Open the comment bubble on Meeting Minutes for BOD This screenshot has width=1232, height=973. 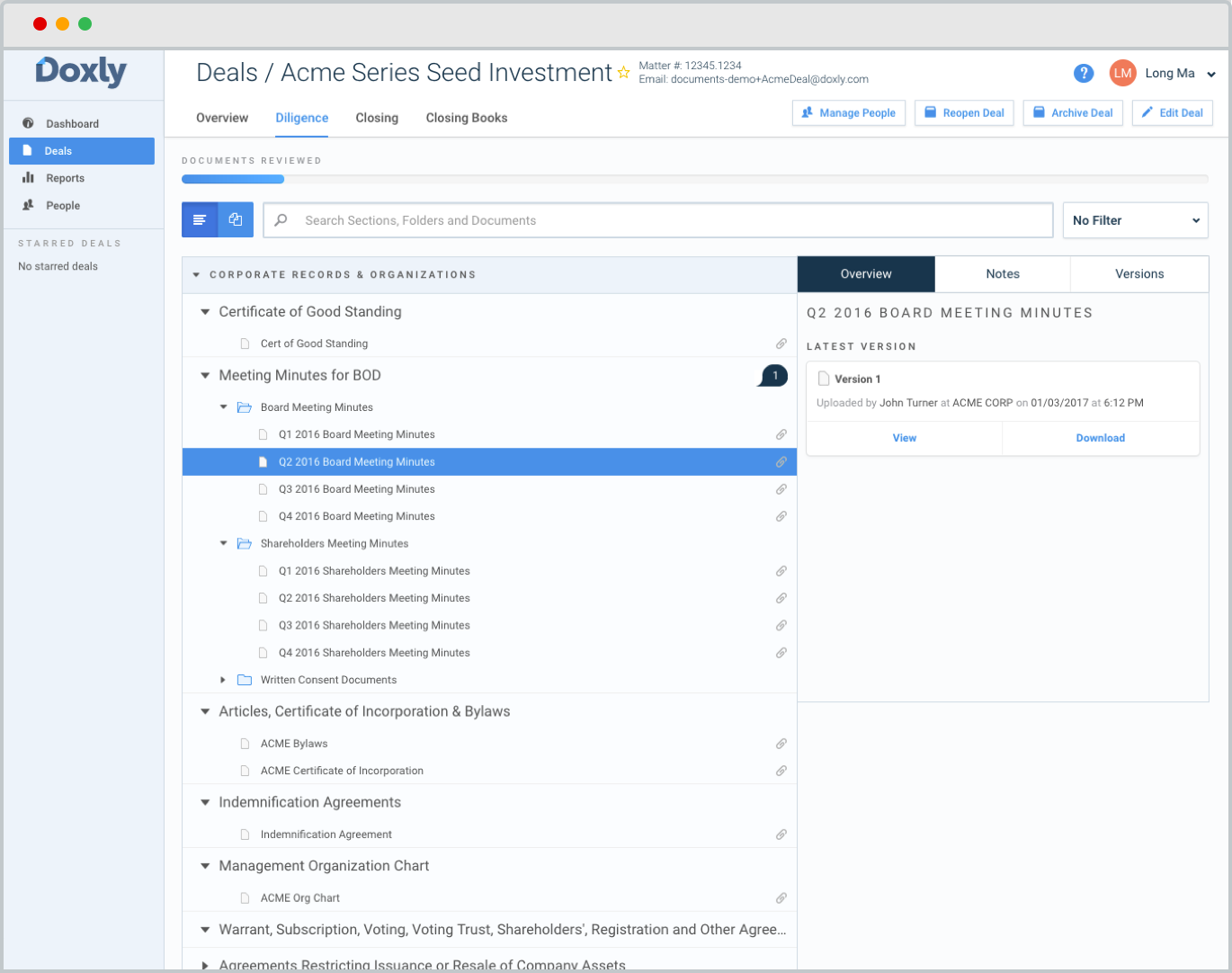pos(773,376)
